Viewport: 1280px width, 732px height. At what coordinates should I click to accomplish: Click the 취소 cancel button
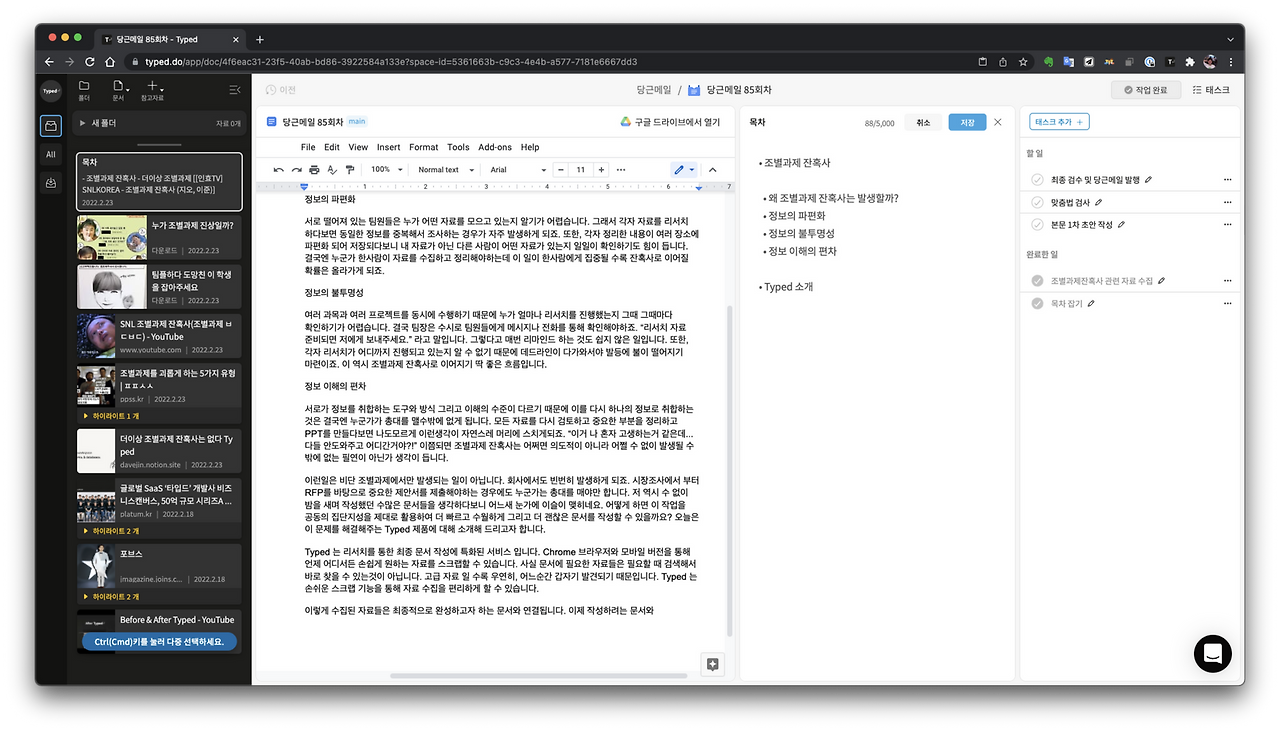[923, 122]
